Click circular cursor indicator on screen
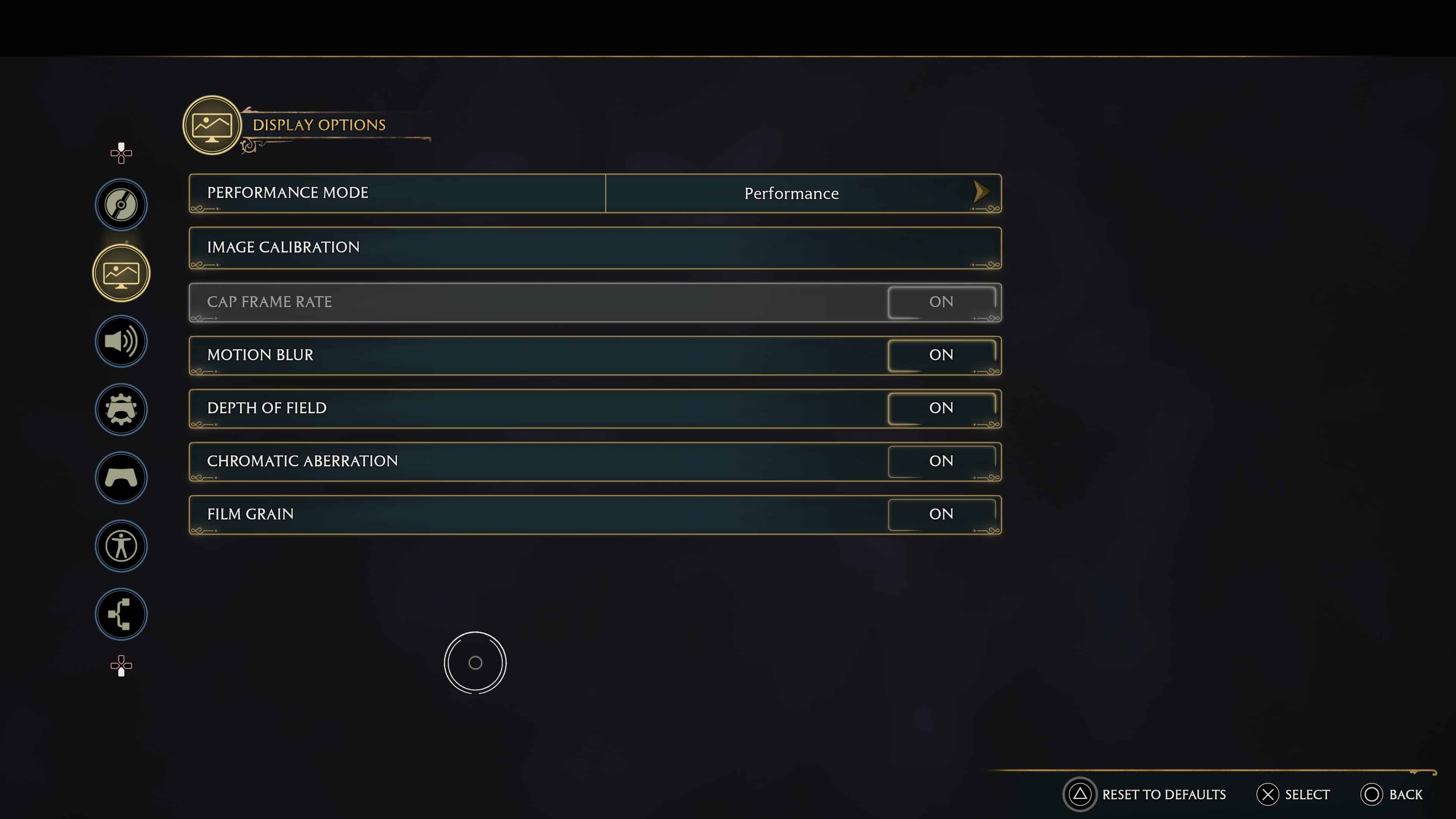 coord(476,662)
